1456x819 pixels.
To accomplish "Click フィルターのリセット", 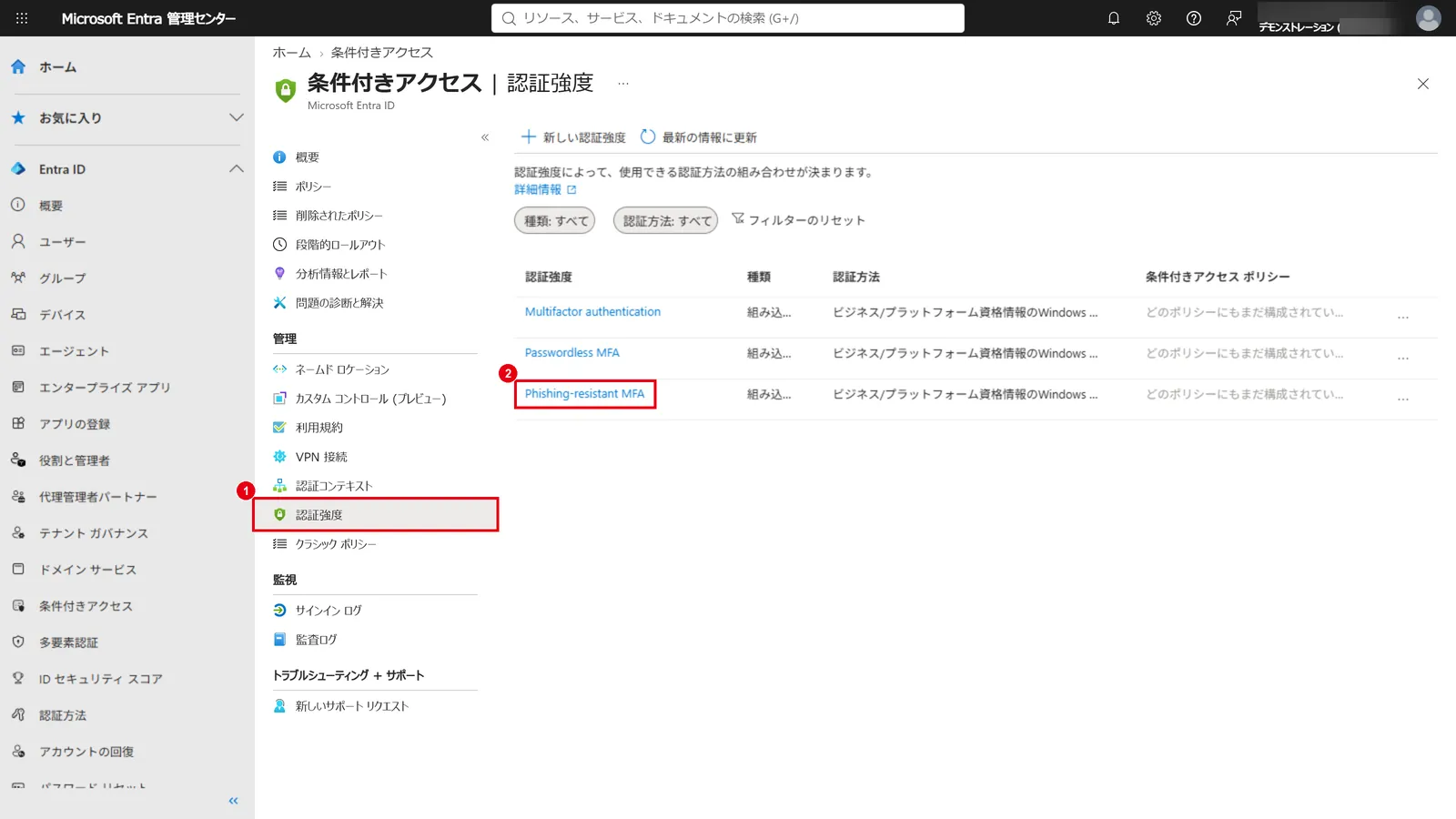I will tap(798, 220).
